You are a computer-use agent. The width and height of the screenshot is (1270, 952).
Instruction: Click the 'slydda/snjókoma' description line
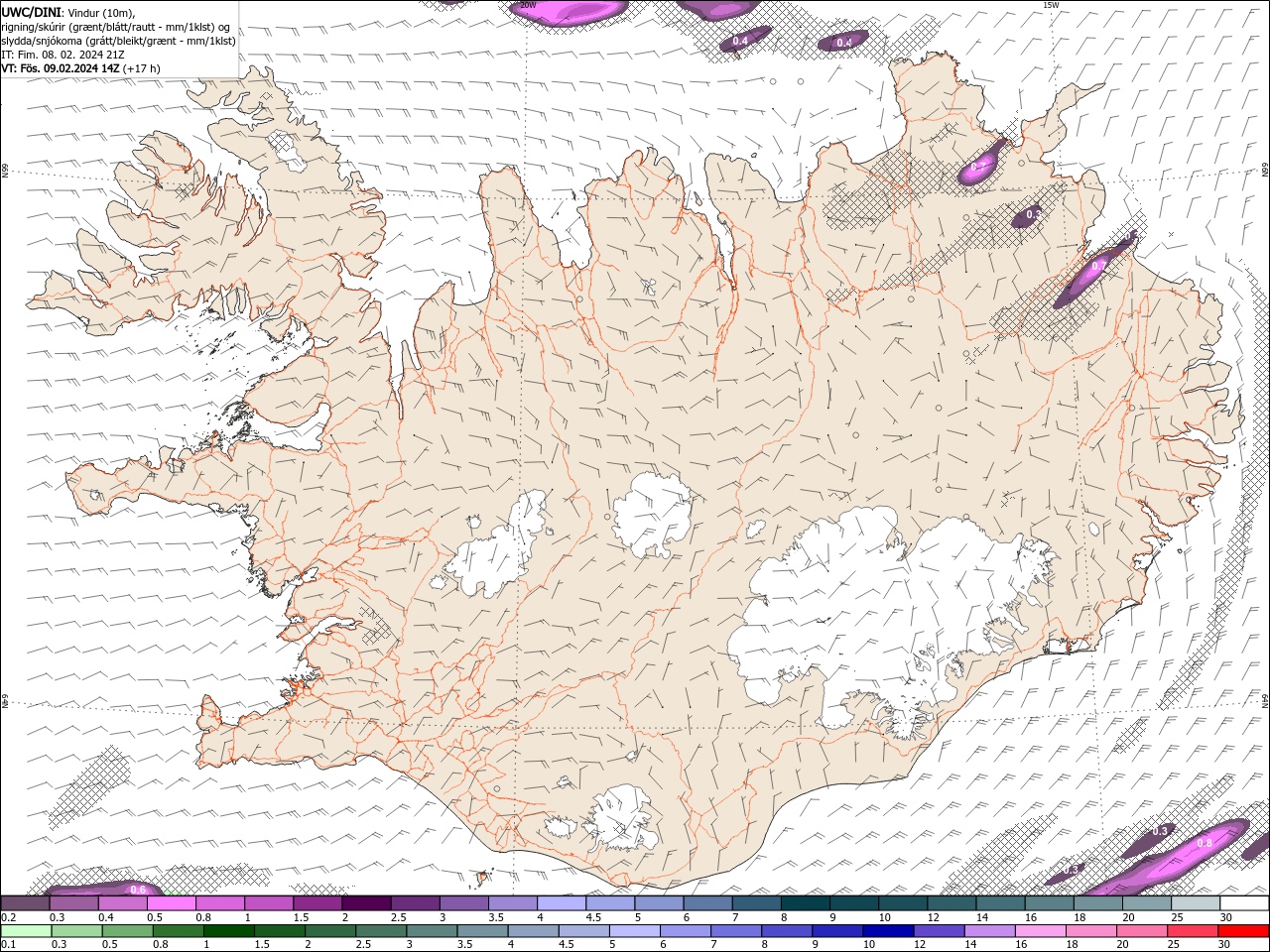point(118,41)
